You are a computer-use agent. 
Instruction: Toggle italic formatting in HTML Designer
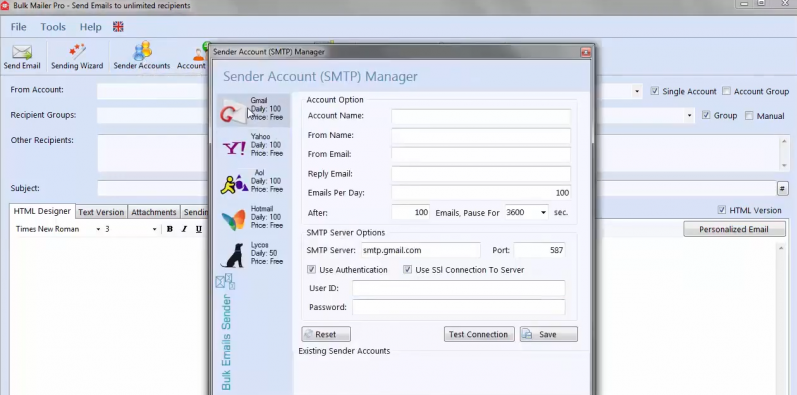[184, 229]
